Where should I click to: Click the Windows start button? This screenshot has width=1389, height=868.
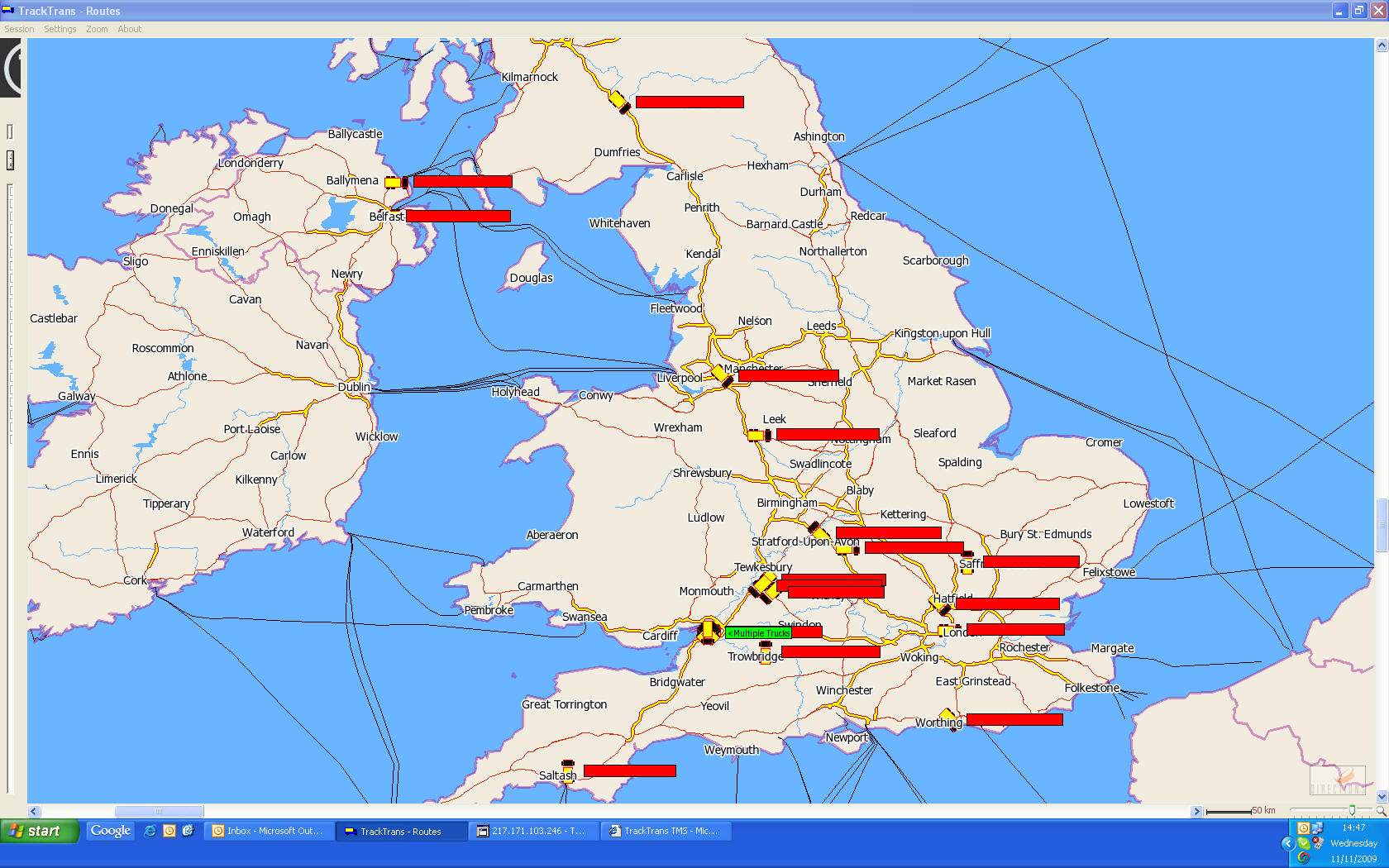pyautogui.click(x=39, y=831)
